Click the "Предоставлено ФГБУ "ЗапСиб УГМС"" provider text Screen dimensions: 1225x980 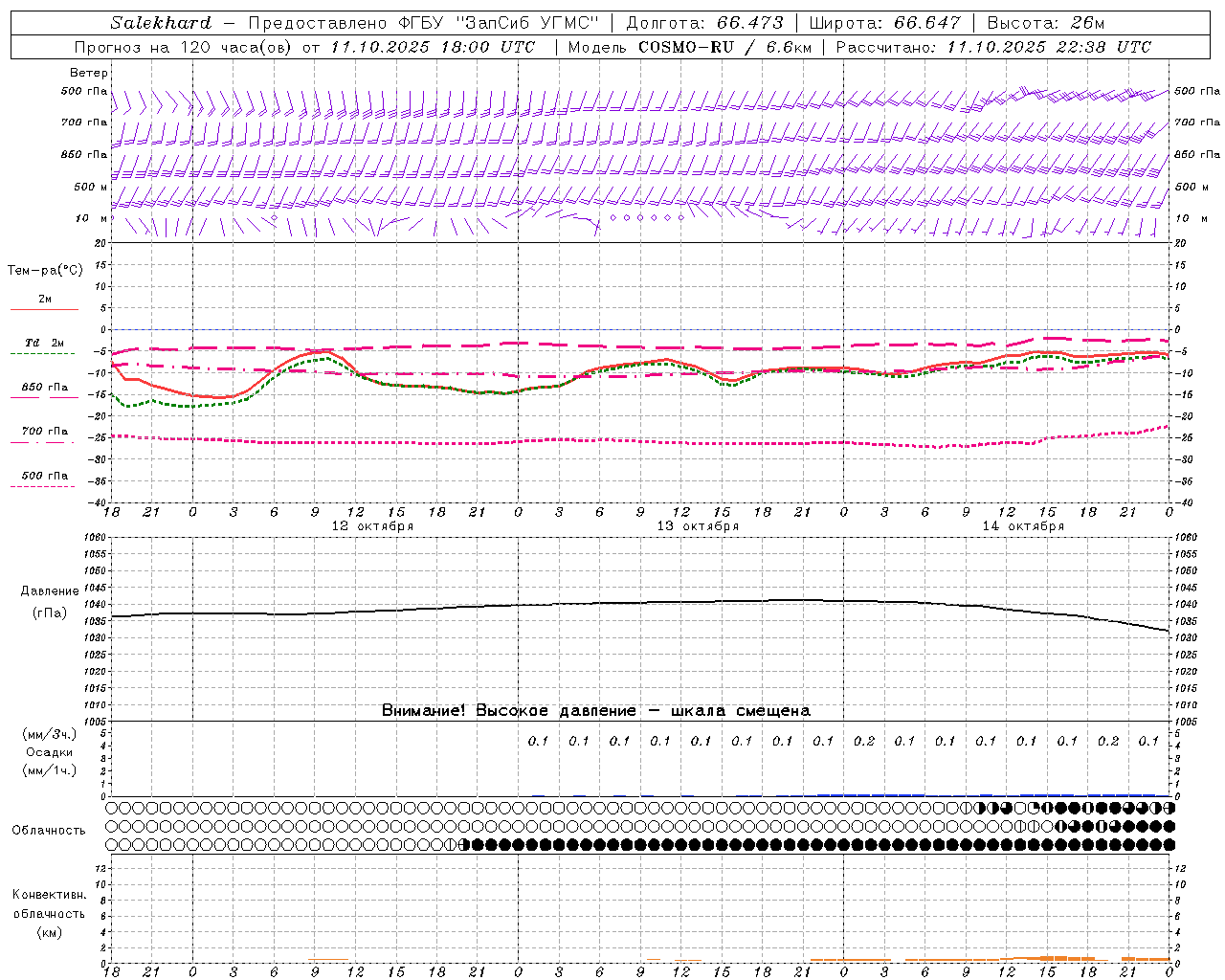[423, 23]
